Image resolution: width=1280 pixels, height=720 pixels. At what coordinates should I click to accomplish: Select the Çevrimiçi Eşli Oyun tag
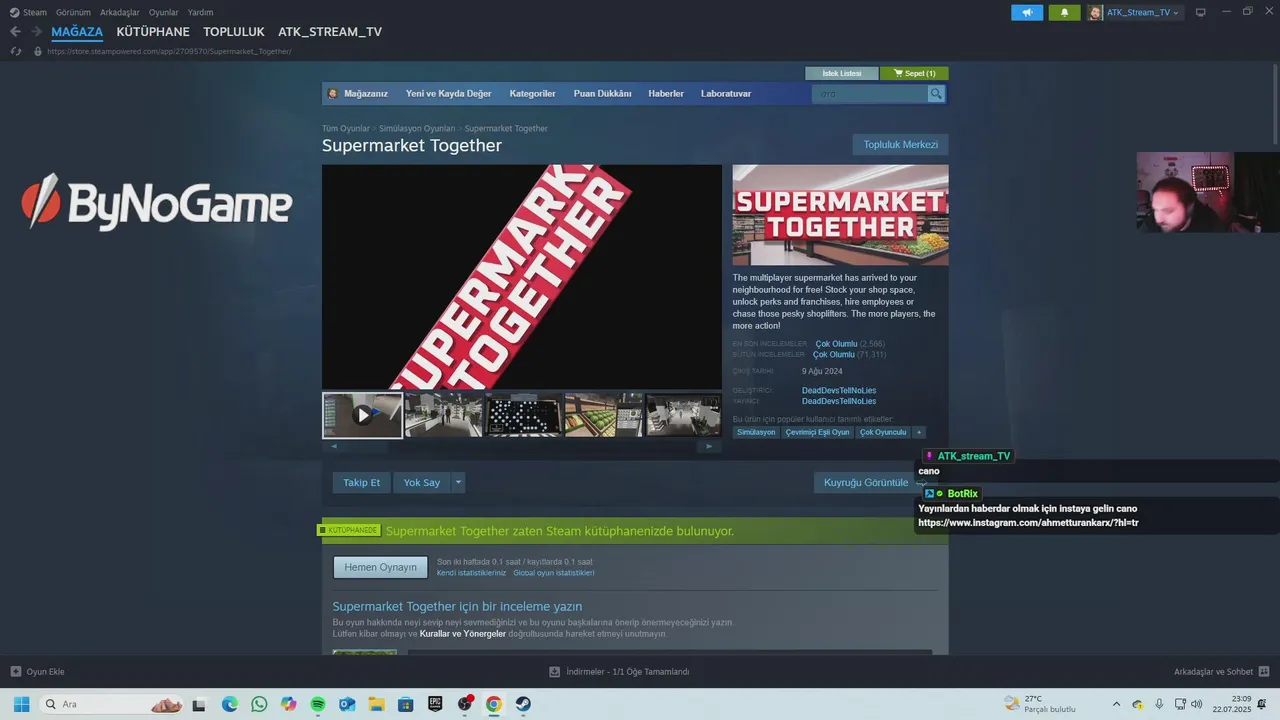pyautogui.click(x=817, y=432)
